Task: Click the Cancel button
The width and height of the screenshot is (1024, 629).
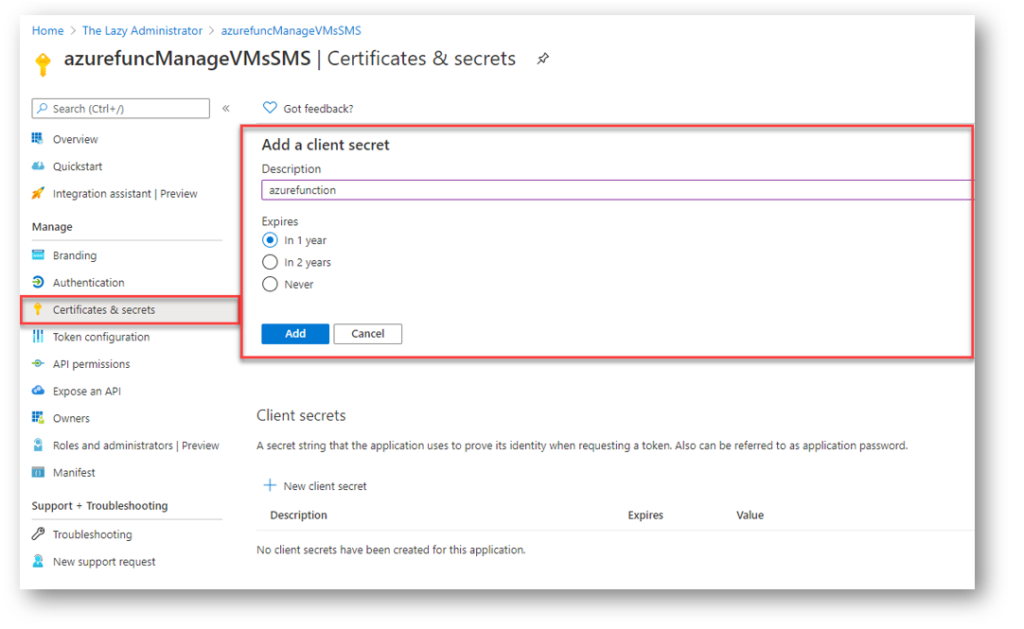Action: [x=368, y=334]
